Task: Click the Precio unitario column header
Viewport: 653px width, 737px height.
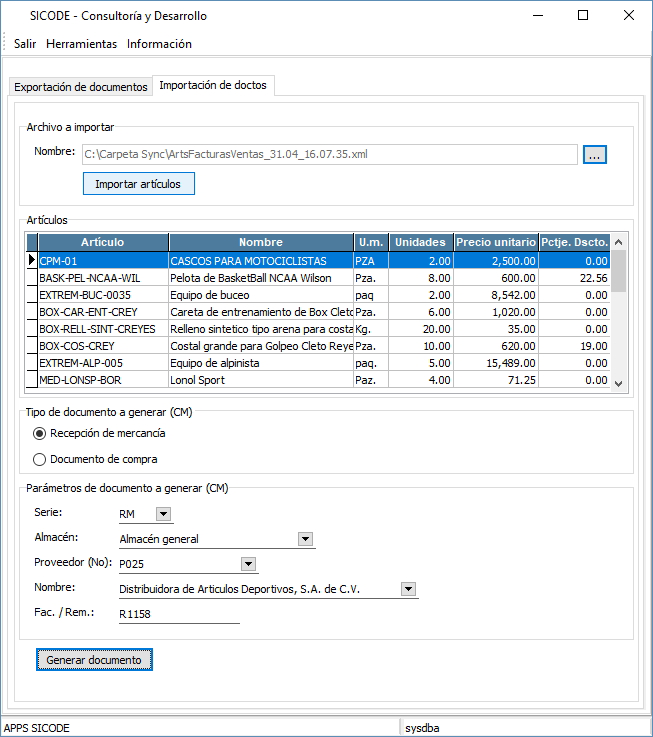Action: pyautogui.click(x=495, y=242)
